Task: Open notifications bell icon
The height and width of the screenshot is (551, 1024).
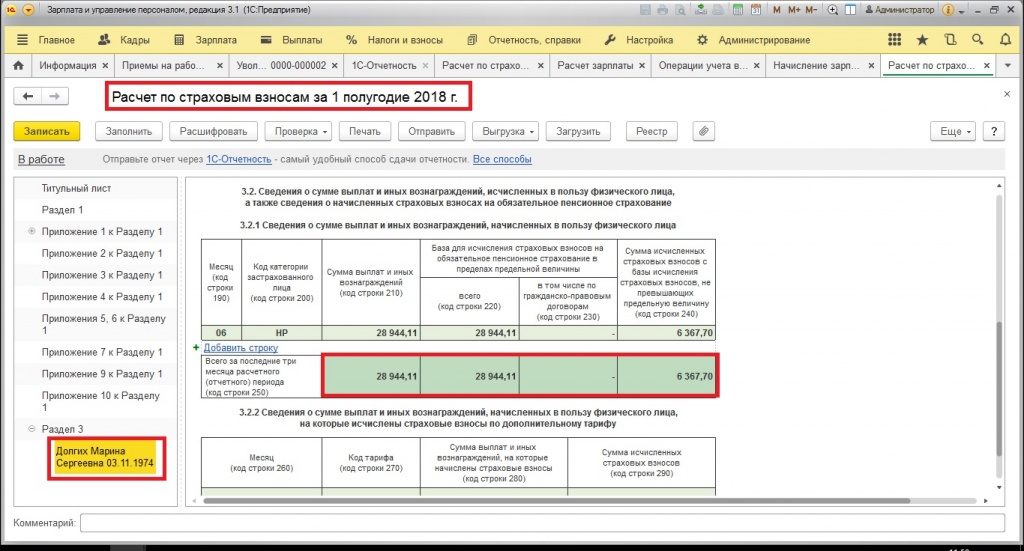Action: point(1006,40)
